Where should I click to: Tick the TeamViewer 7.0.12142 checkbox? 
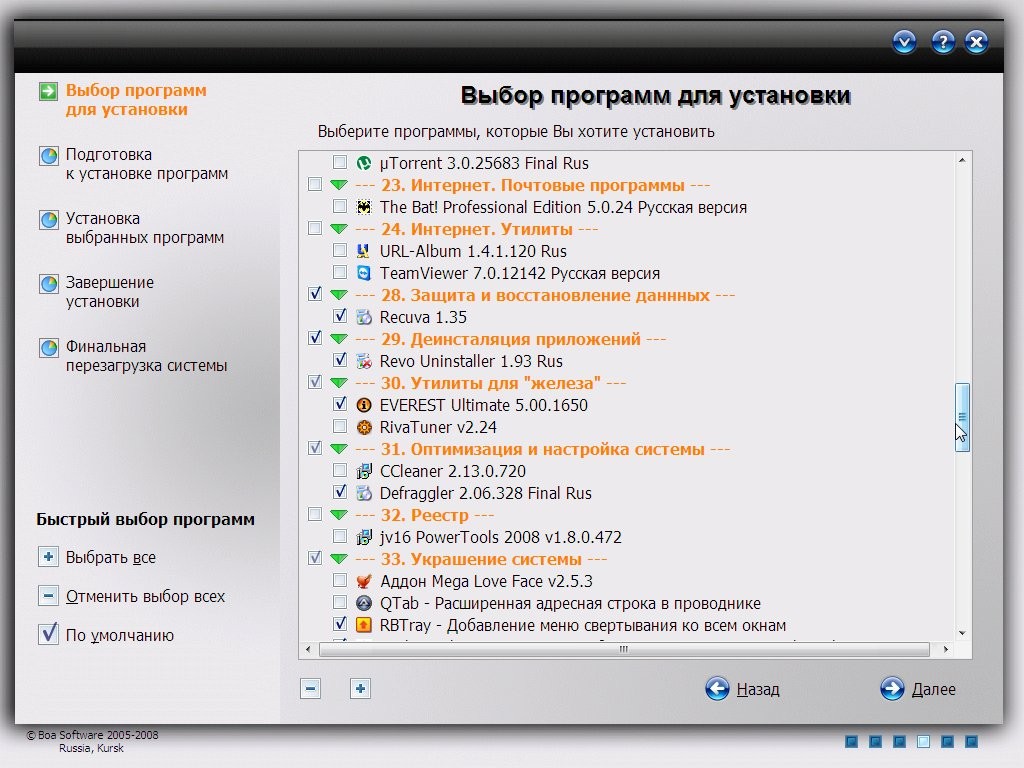coord(340,272)
